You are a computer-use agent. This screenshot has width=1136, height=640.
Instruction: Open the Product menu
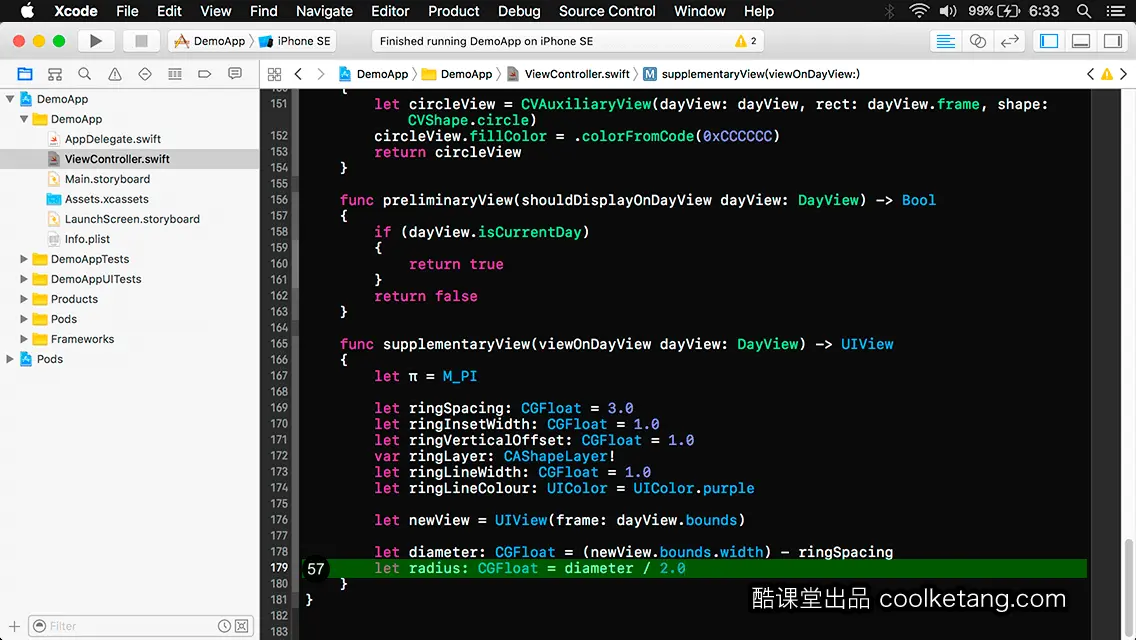click(454, 11)
